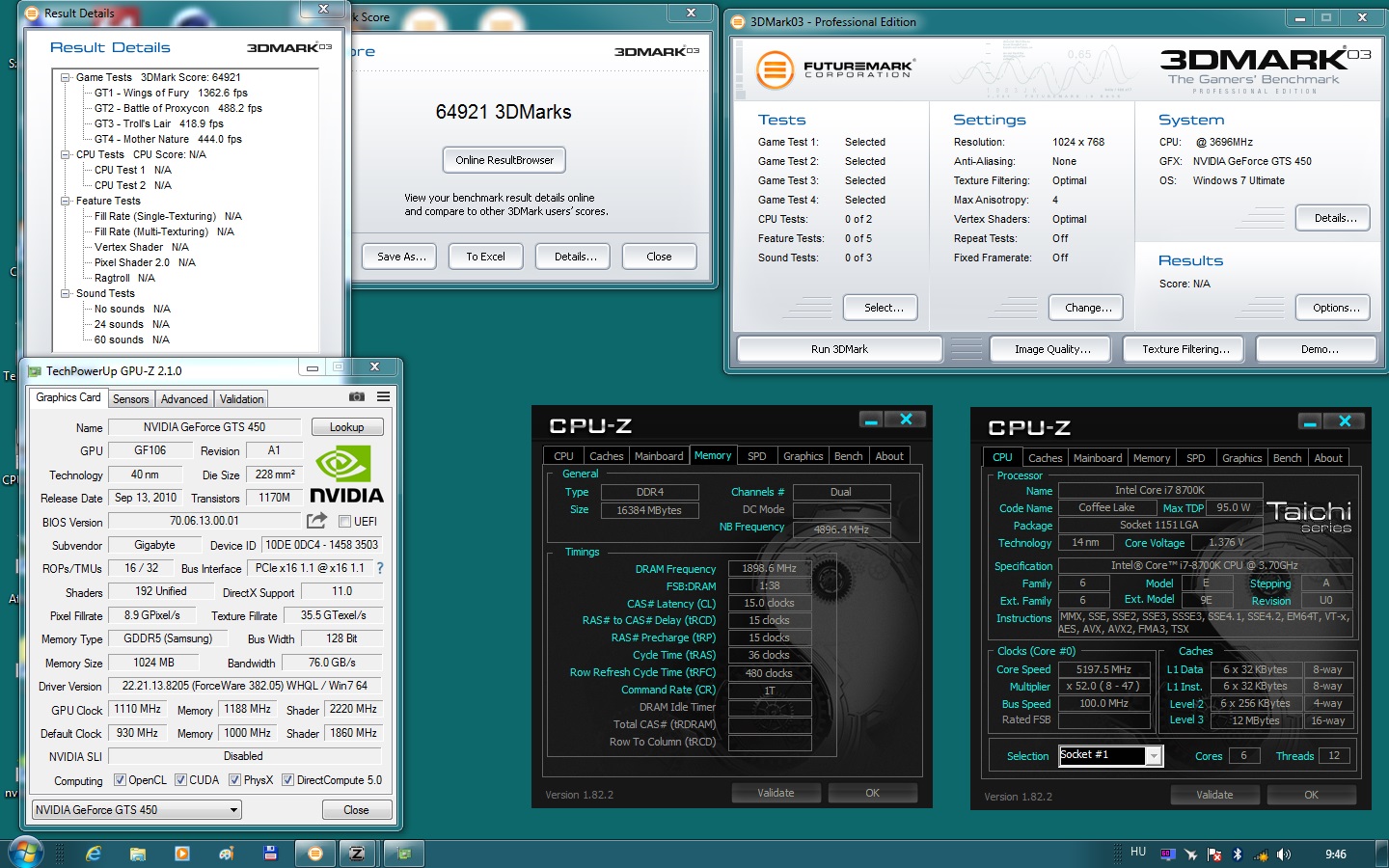Click the paint palette taskbar icon
The width and height of the screenshot is (1389, 868).
226,854
